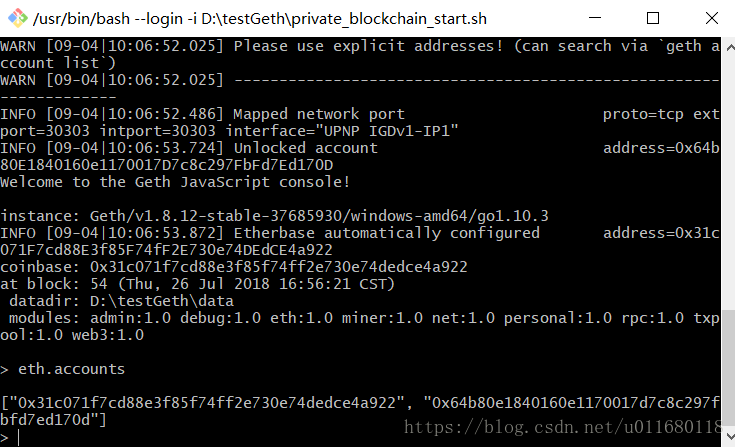Maximize the bash terminal window
The image size is (735, 447).
[x=652, y=18]
